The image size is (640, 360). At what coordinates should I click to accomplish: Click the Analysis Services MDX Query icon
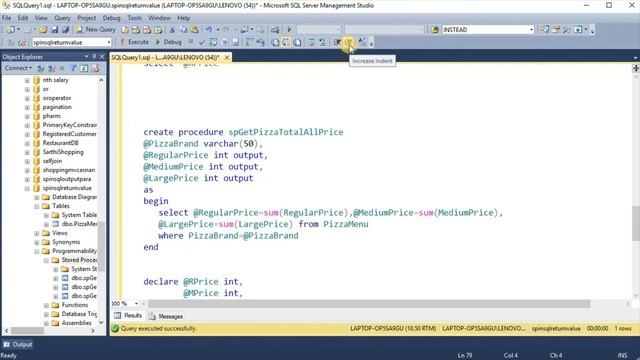click(136, 29)
